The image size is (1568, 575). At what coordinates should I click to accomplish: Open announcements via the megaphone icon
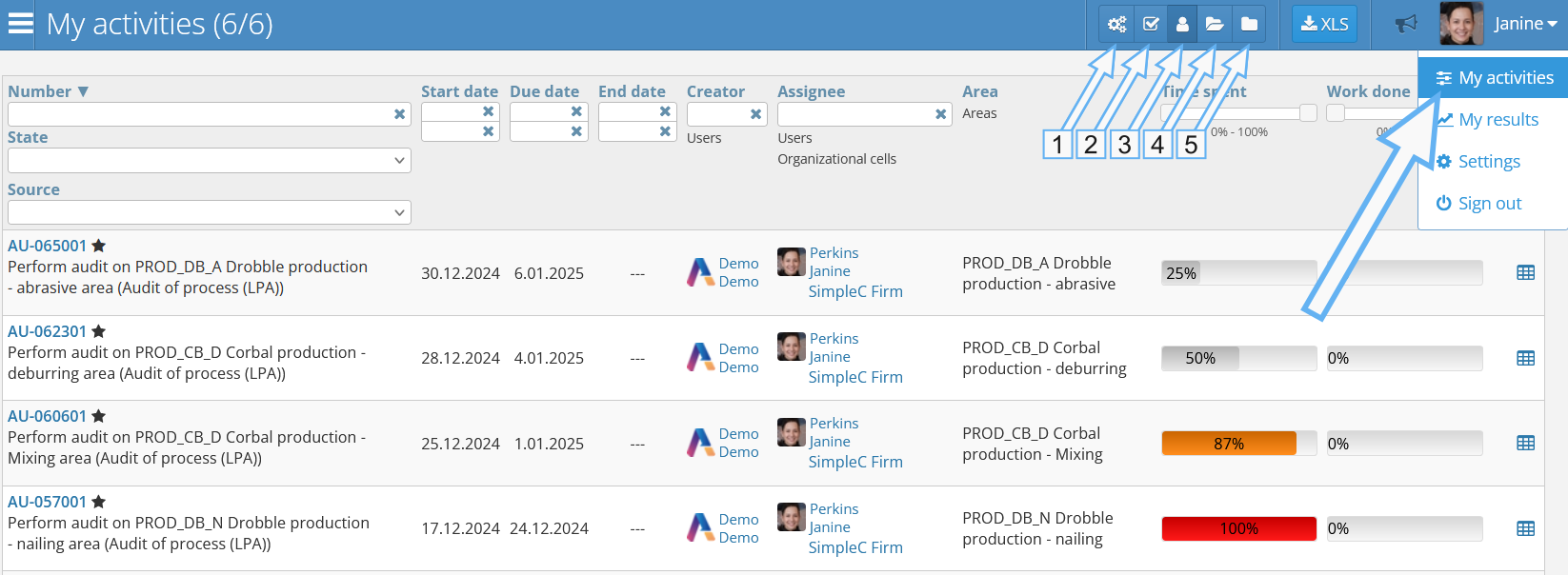pyautogui.click(x=1406, y=24)
